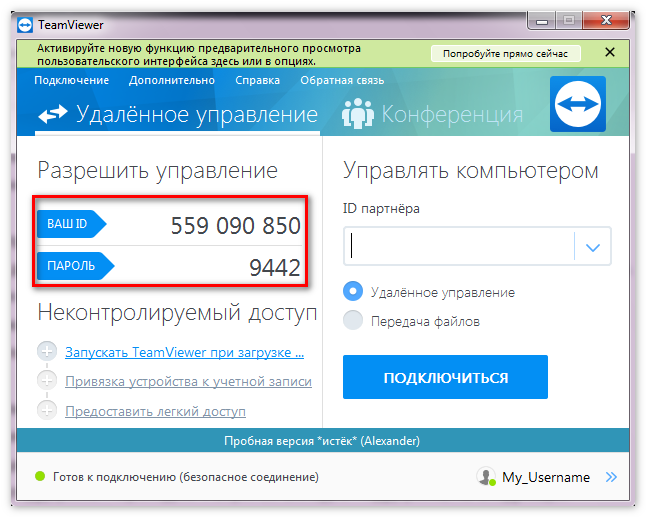Image resolution: width=646 pixels, height=517 pixels.
Task: Click the TeamViewer title bar app icon
Action: tap(25, 25)
